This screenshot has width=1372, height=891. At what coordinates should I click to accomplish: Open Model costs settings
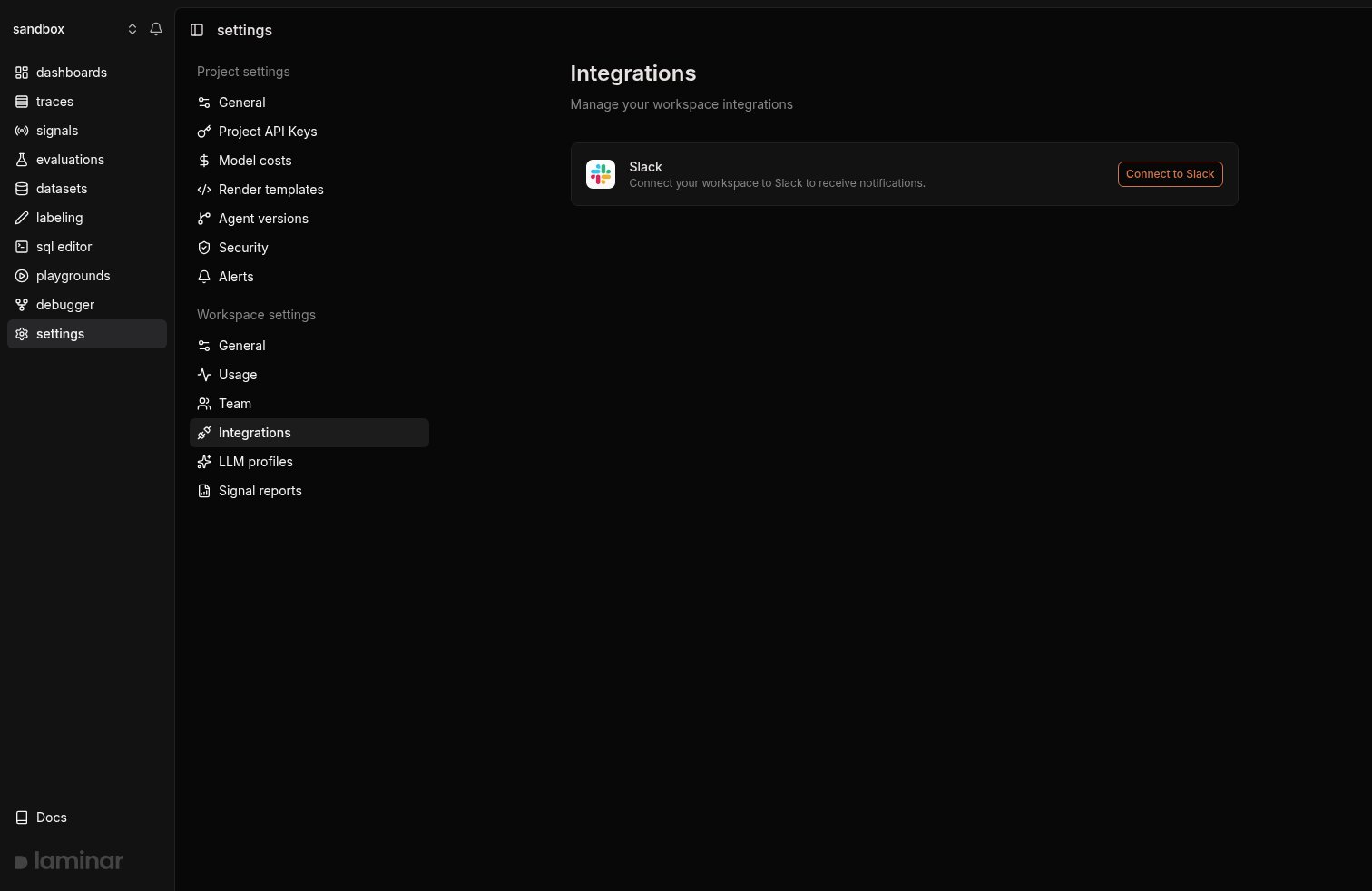point(309,161)
